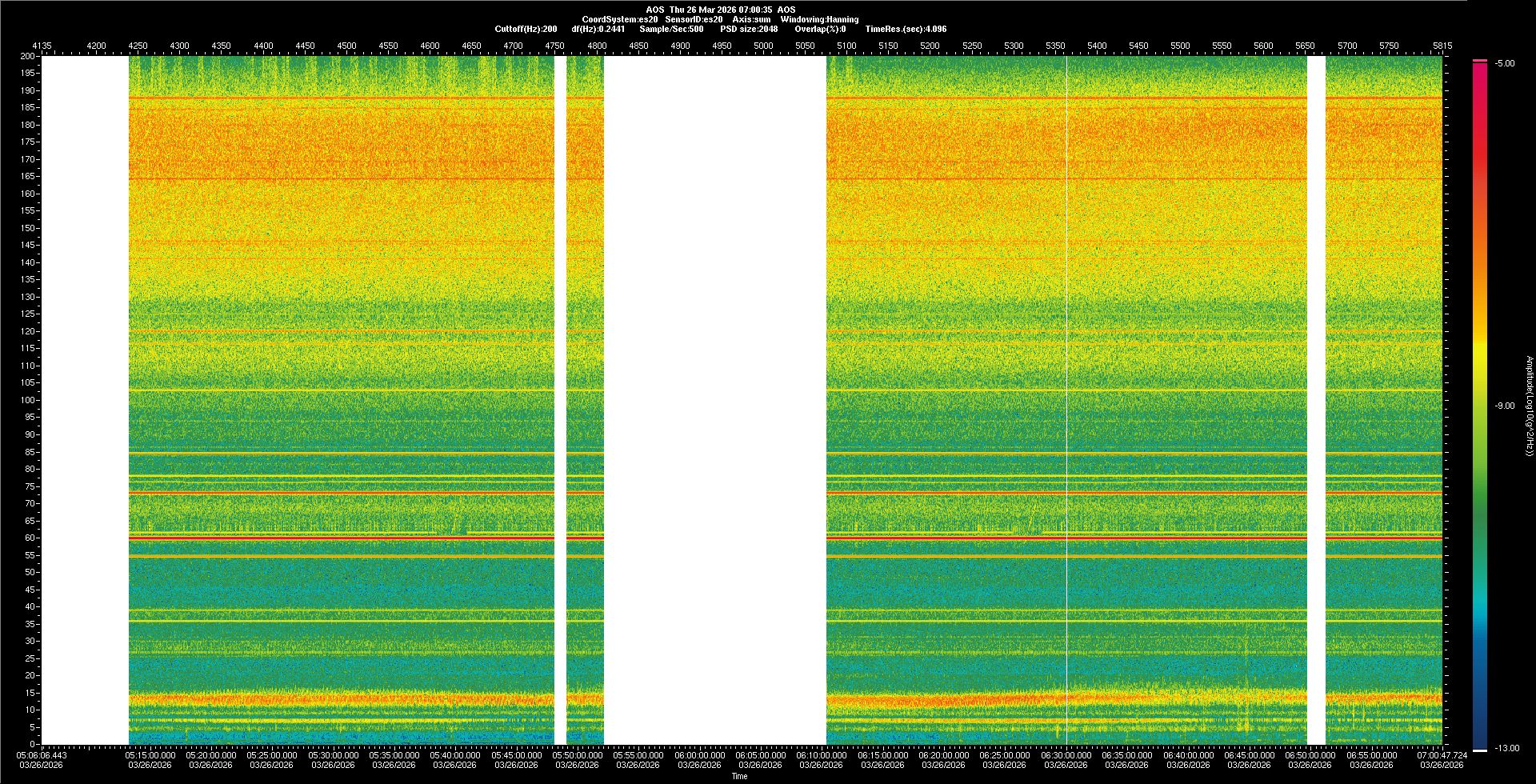Click the 05:06:06.443 start time label
Screen dimensions: 1536x784
(42, 755)
